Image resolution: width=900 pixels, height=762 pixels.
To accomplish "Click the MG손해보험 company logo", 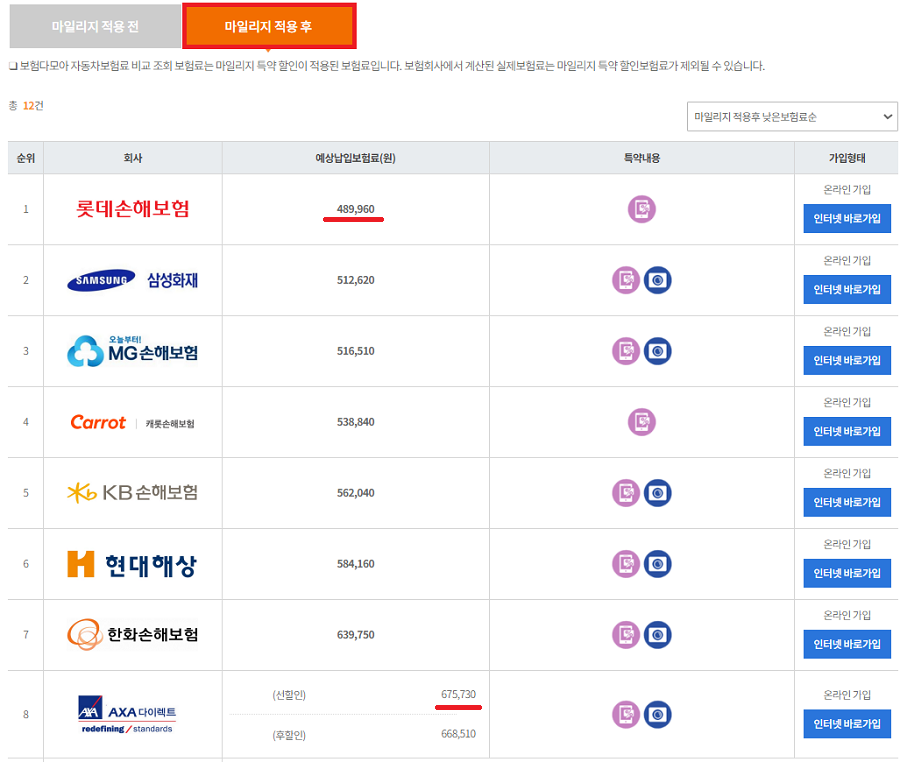I will click(x=133, y=351).
